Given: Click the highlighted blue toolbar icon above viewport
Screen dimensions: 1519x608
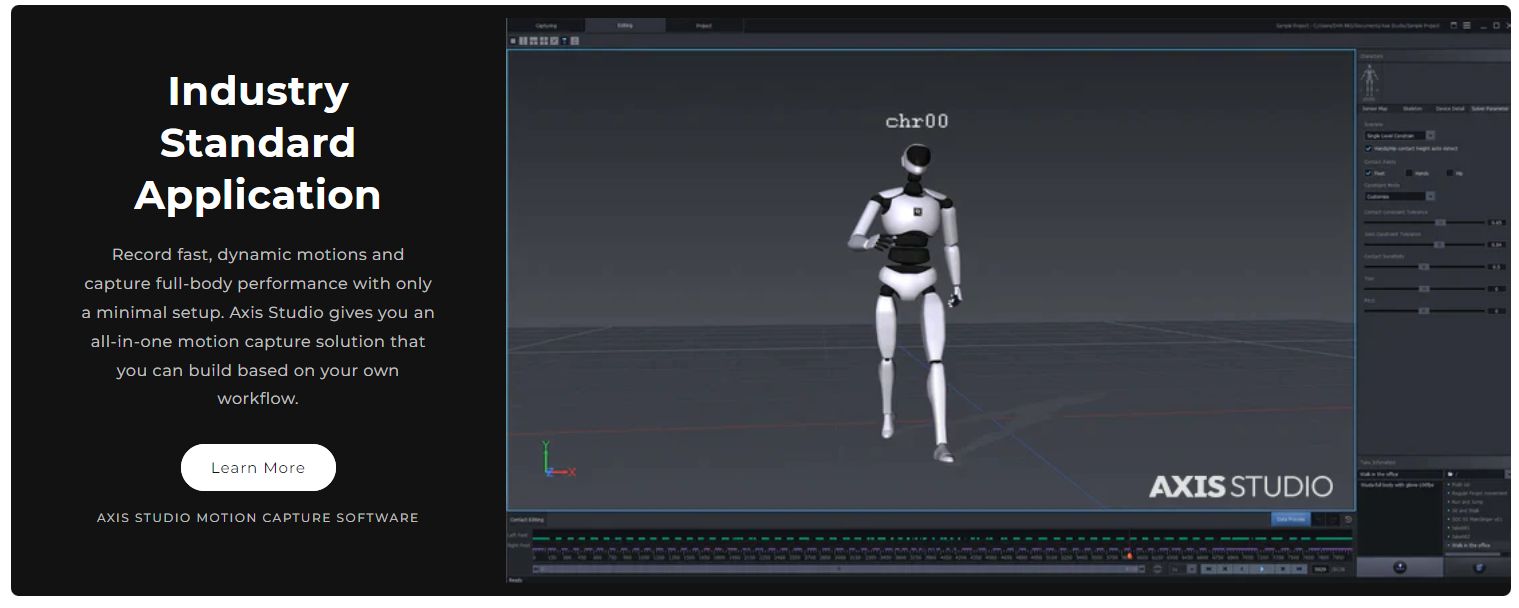Looking at the screenshot, I should 564,41.
